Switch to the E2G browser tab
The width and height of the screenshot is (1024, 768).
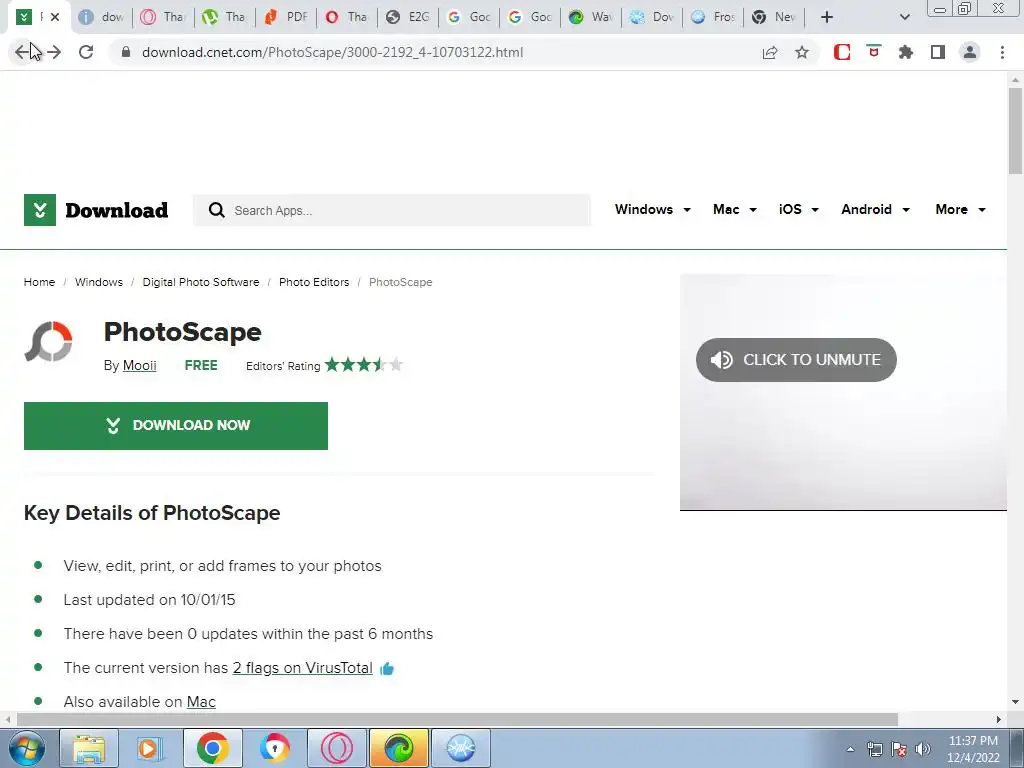408,17
